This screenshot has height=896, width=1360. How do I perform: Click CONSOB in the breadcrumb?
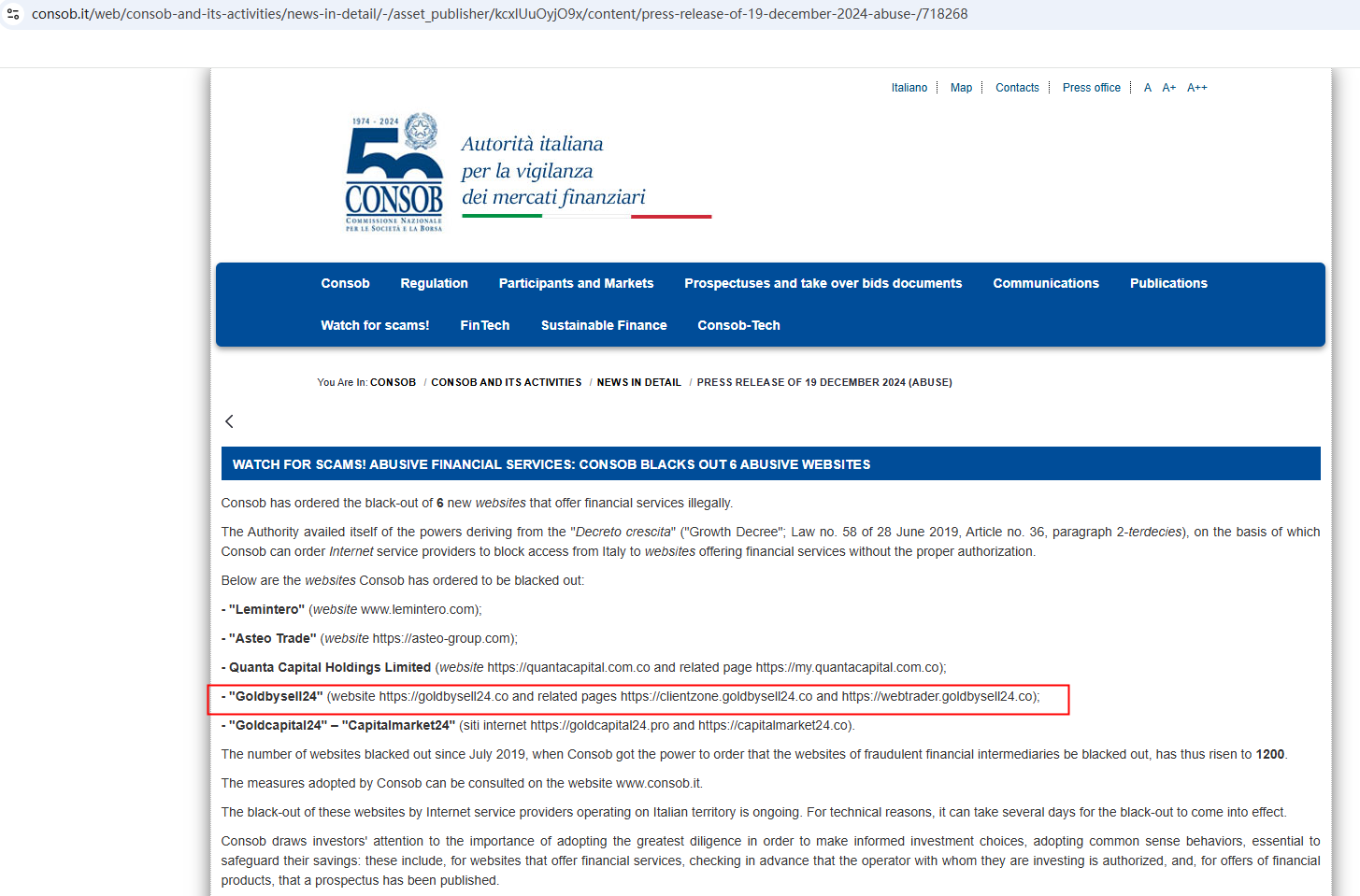tap(393, 382)
